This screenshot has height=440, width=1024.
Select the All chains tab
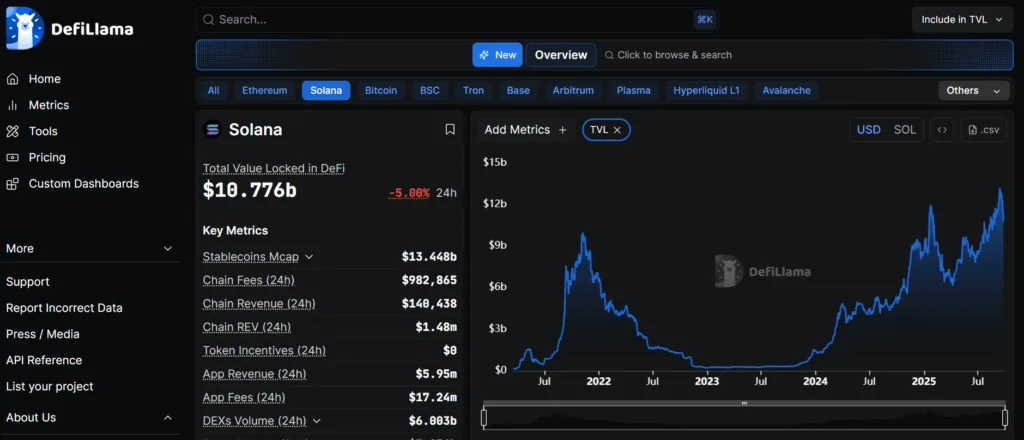[x=214, y=91]
